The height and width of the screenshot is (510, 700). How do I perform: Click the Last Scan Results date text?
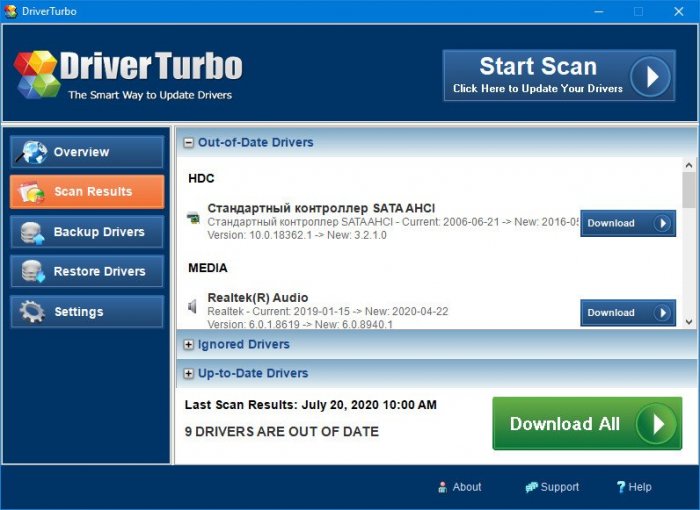click(311, 405)
